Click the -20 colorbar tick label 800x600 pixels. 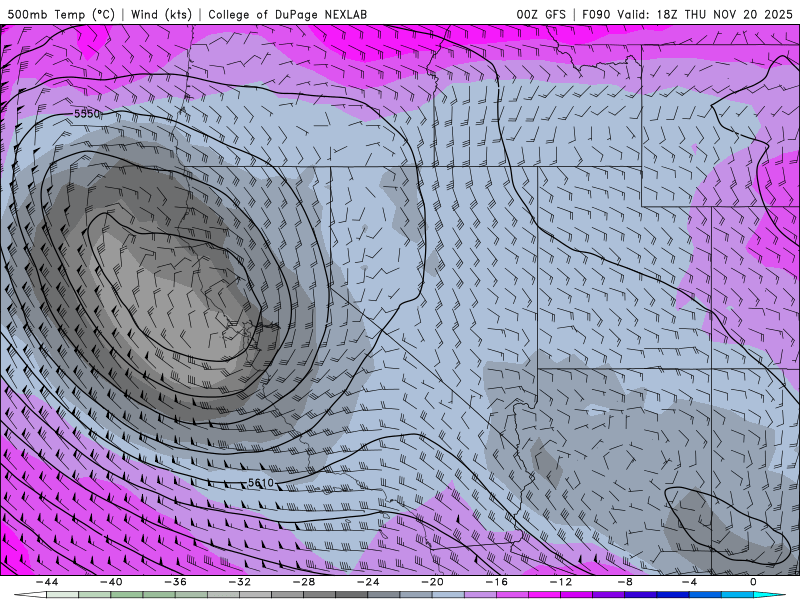click(432, 582)
